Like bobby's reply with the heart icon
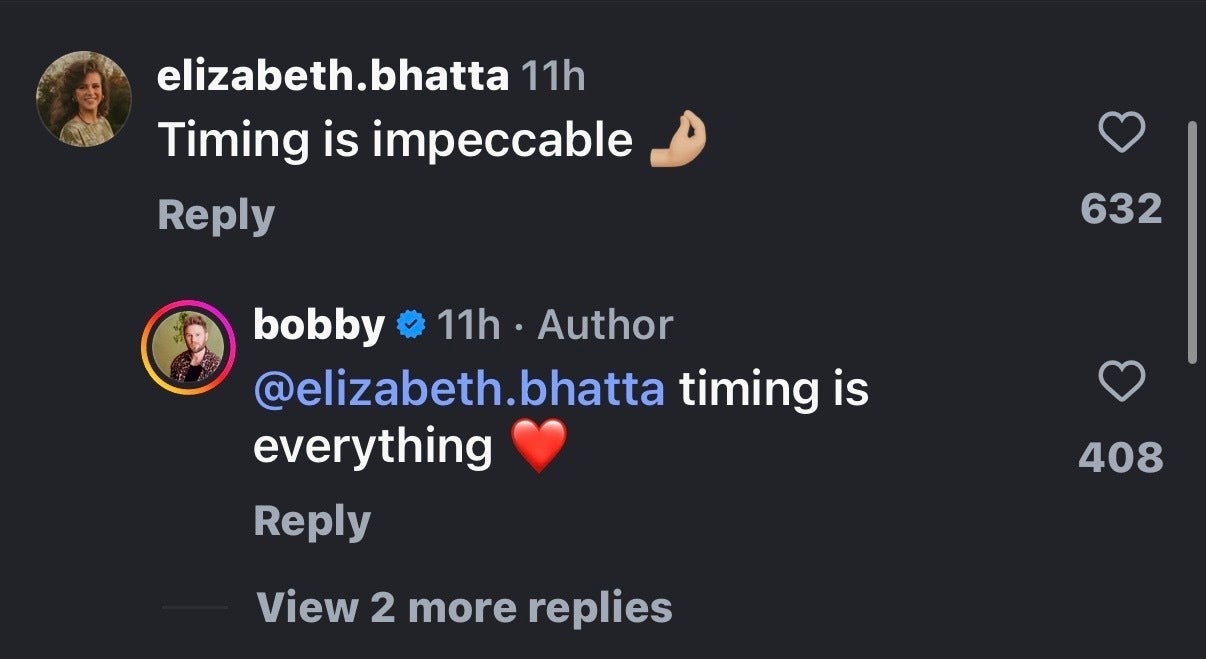The height and width of the screenshot is (659, 1206). pos(1121,382)
